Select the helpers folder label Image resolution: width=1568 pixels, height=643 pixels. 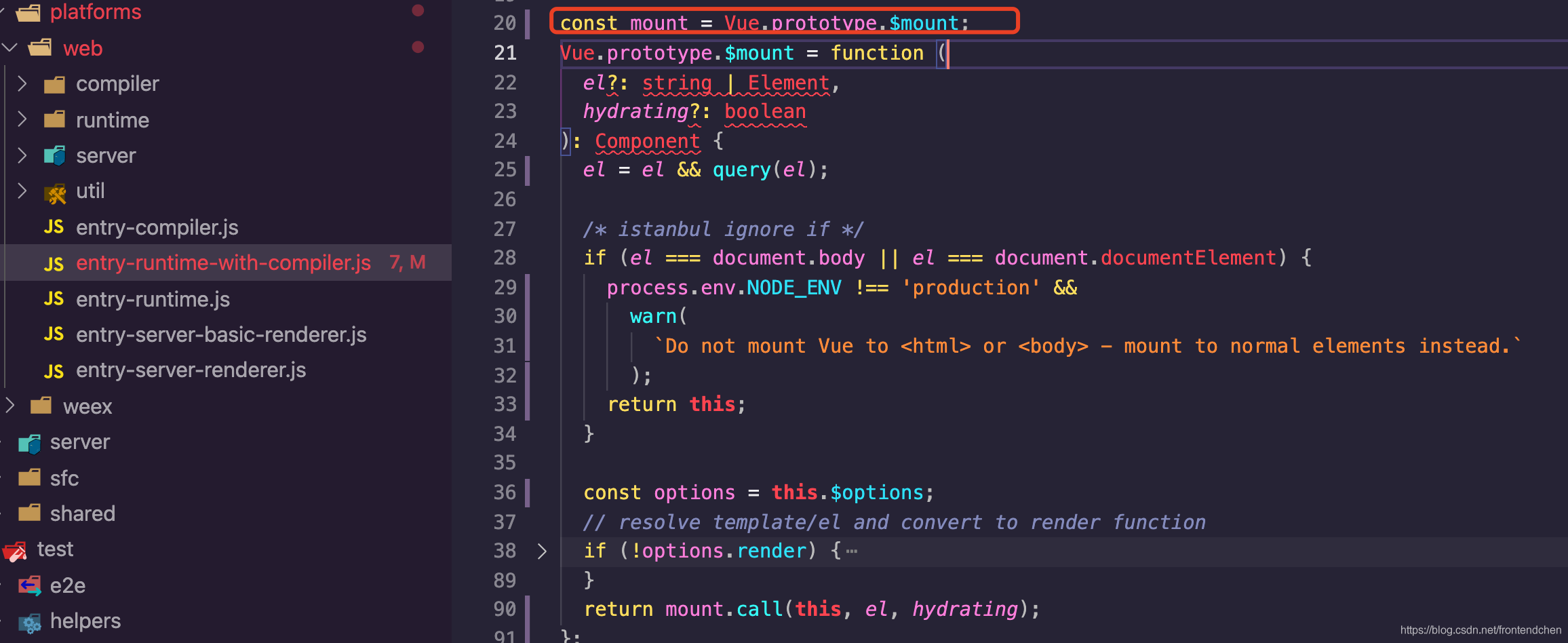85,621
